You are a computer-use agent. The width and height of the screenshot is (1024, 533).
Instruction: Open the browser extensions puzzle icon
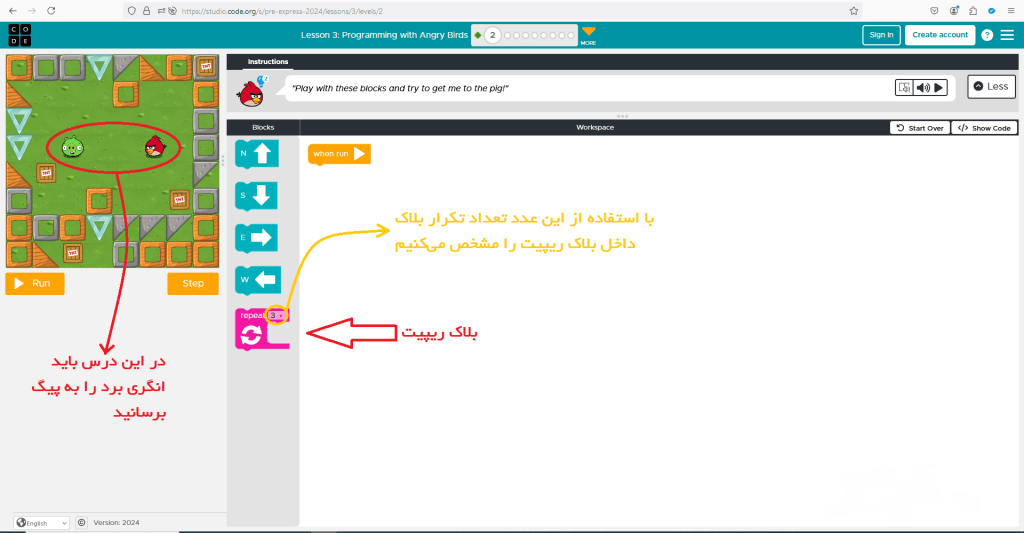(x=973, y=11)
